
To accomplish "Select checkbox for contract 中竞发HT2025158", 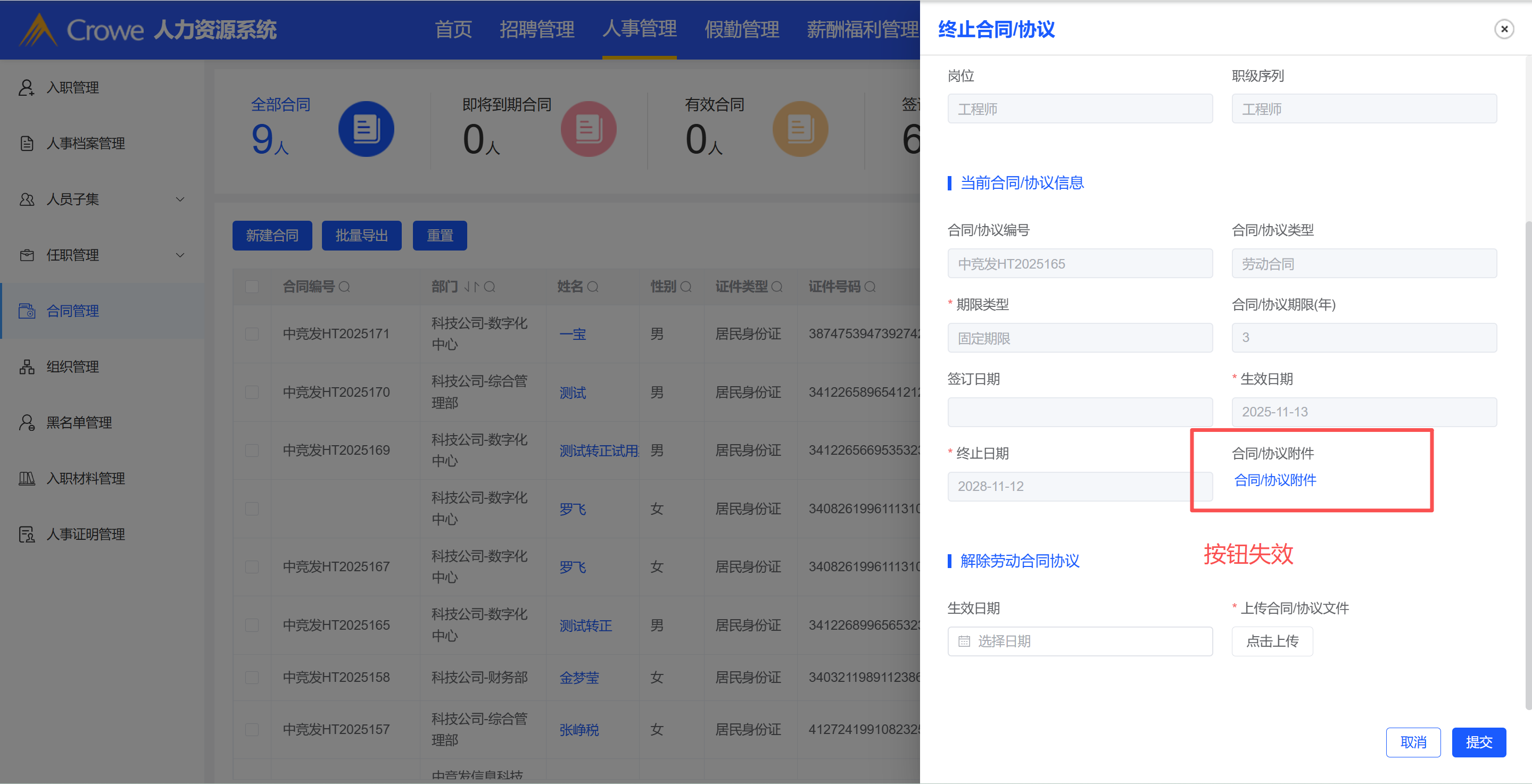I will 252,678.
